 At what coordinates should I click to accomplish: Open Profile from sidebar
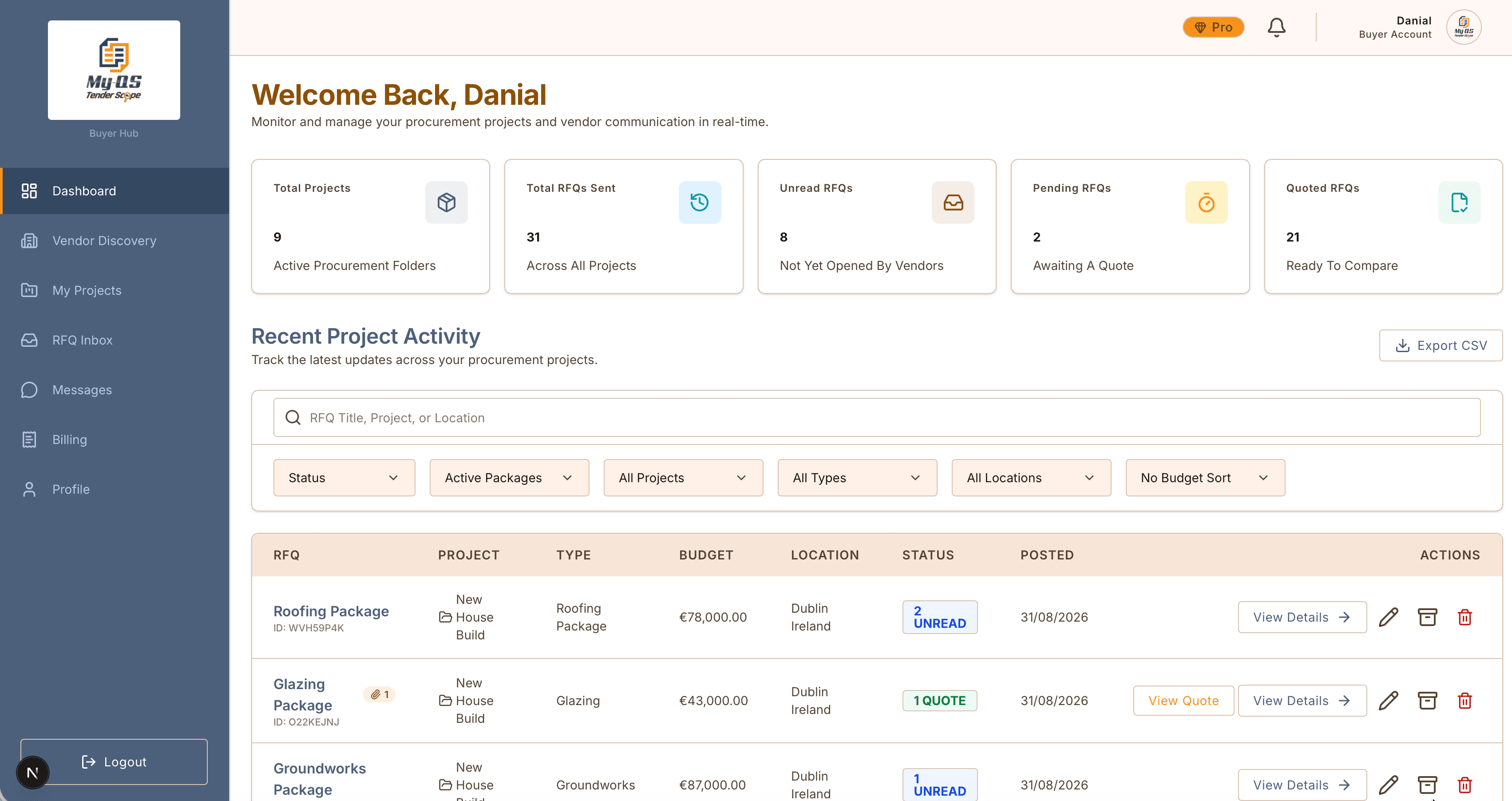tap(115, 490)
